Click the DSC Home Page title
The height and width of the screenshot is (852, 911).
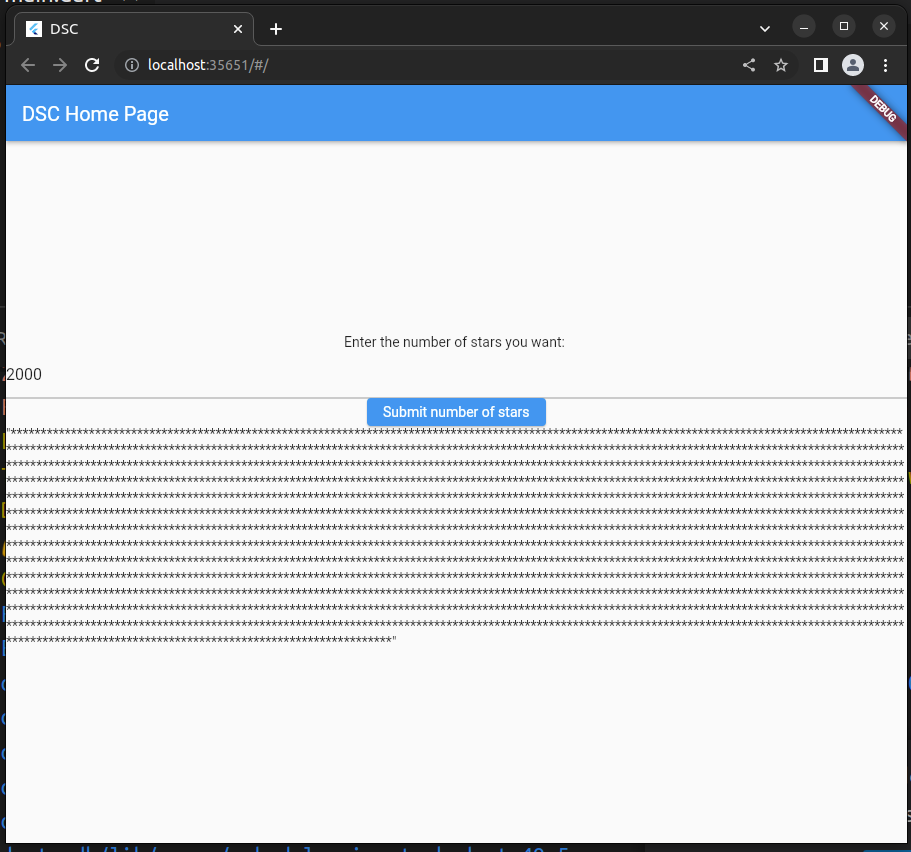[x=95, y=114]
